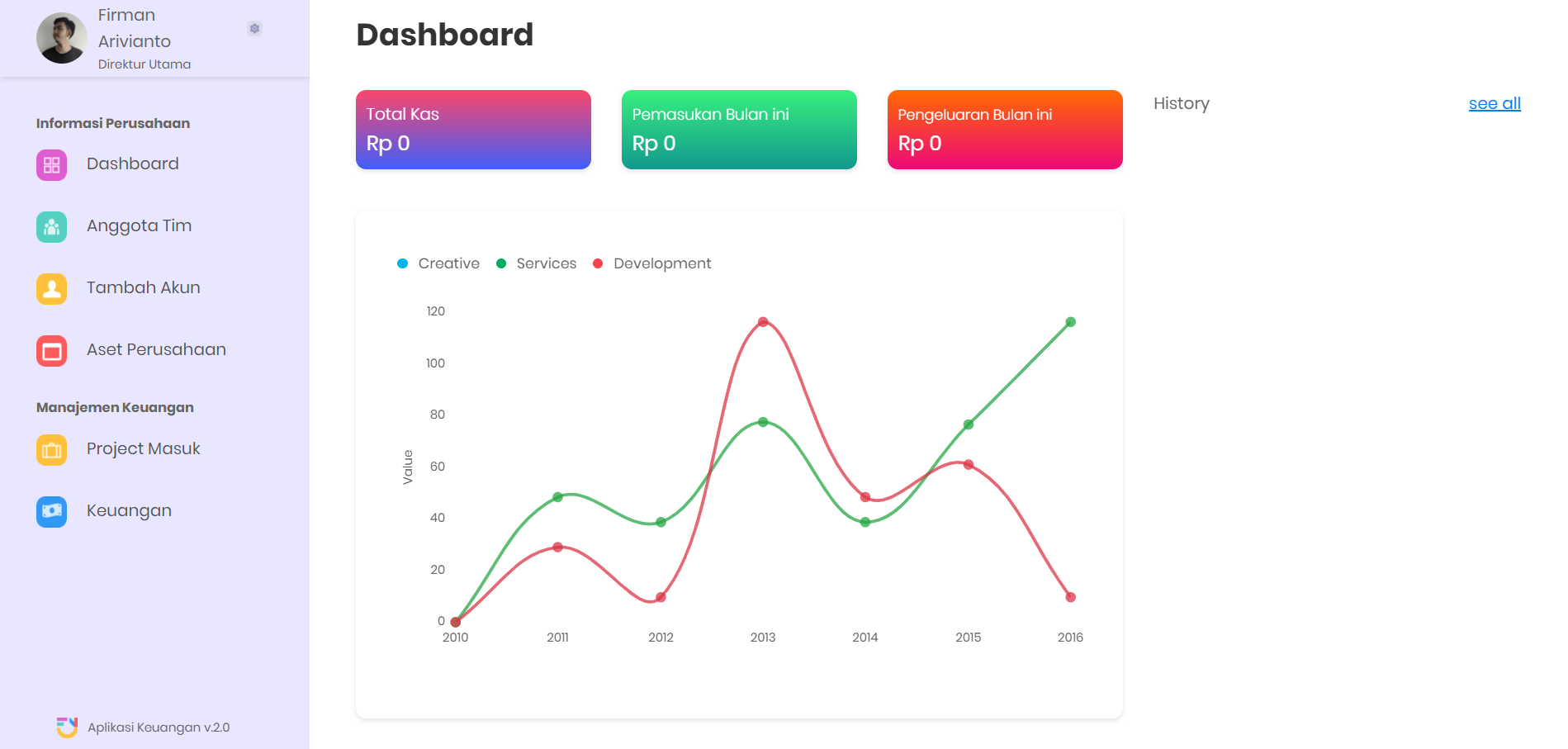Image resolution: width=1568 pixels, height=749 pixels.
Task: Click the teal Anggota Tim people icon
Action: [x=51, y=227]
